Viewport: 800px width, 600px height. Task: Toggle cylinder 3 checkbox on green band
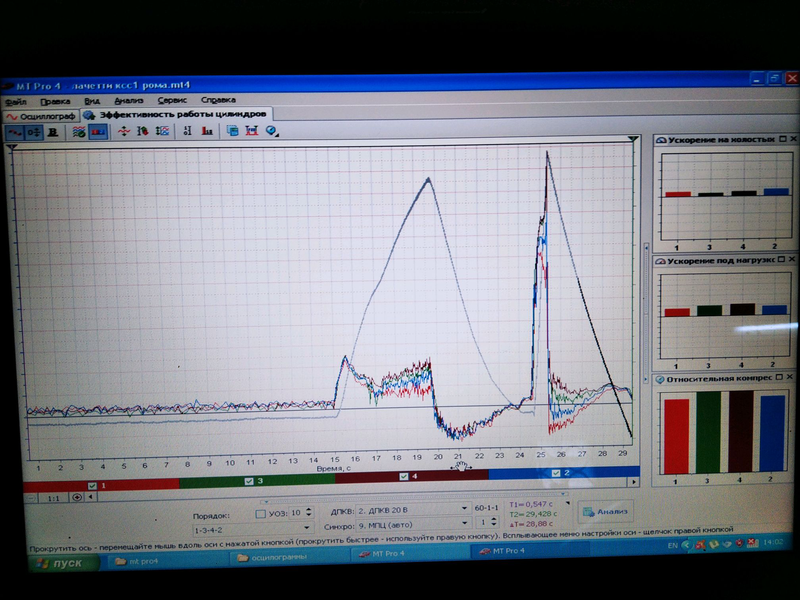[x=248, y=481]
